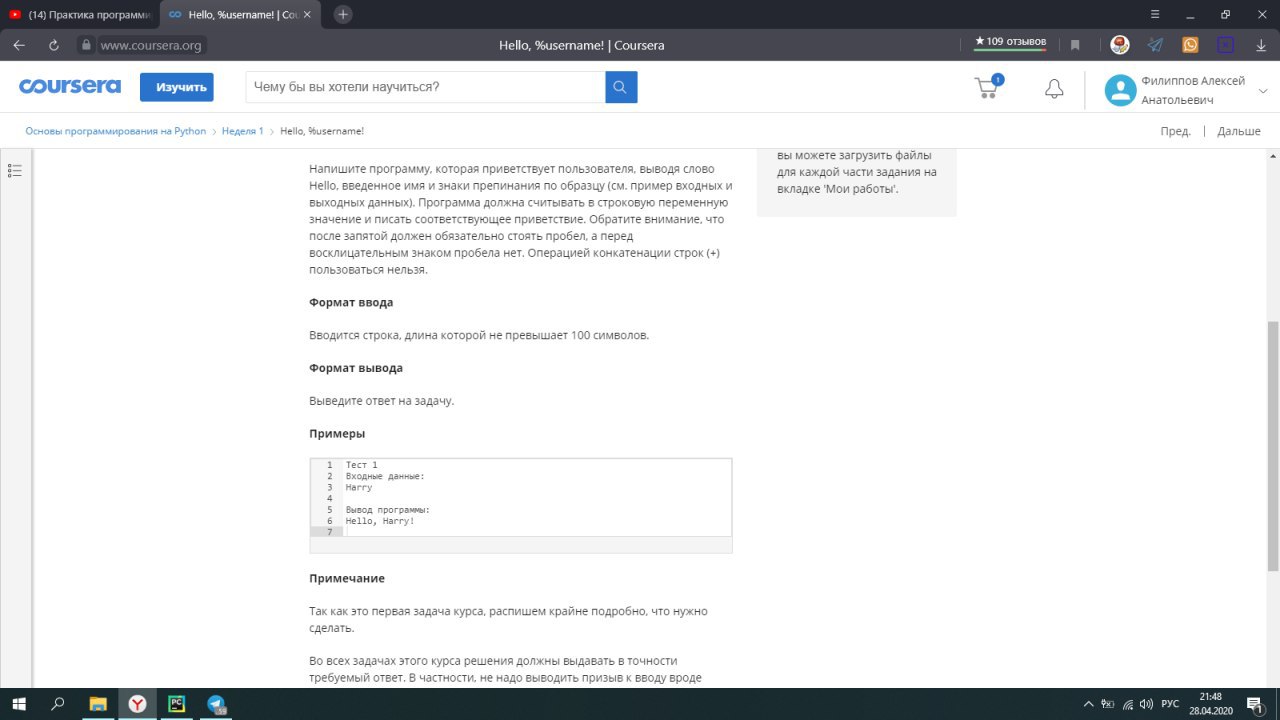Open the Yandex Browser taskbar icon
Screen dimensions: 1280x720
(137, 704)
